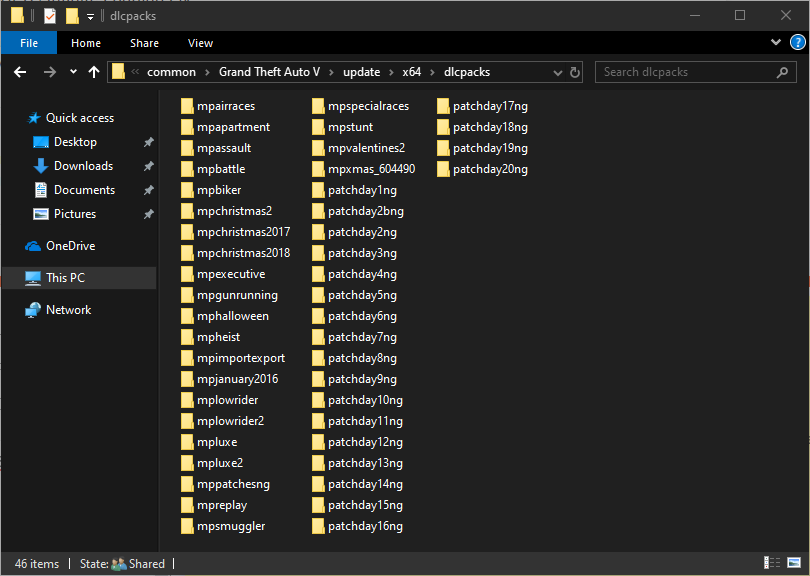
Task: Open the View ribbon tab
Action: coord(200,43)
